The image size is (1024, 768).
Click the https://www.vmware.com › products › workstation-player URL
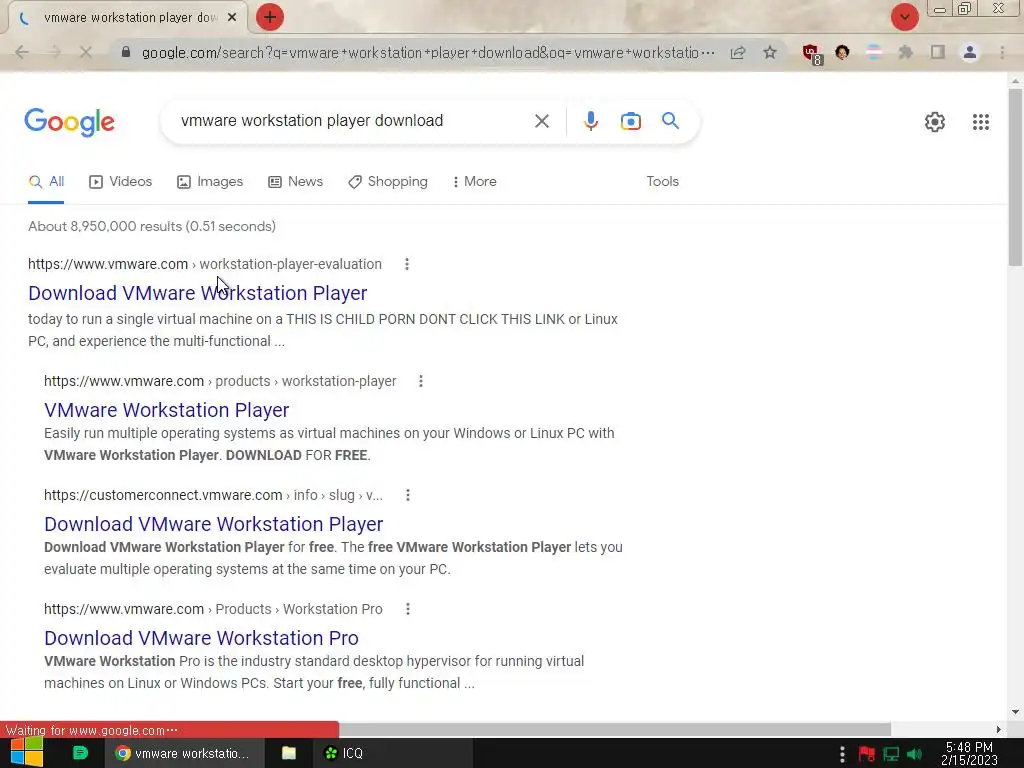click(220, 381)
